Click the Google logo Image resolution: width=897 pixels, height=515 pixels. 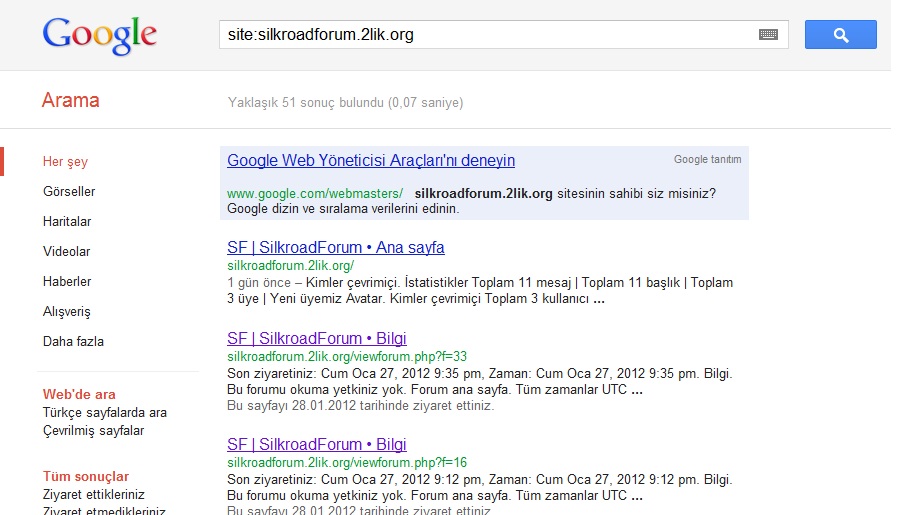click(100, 35)
